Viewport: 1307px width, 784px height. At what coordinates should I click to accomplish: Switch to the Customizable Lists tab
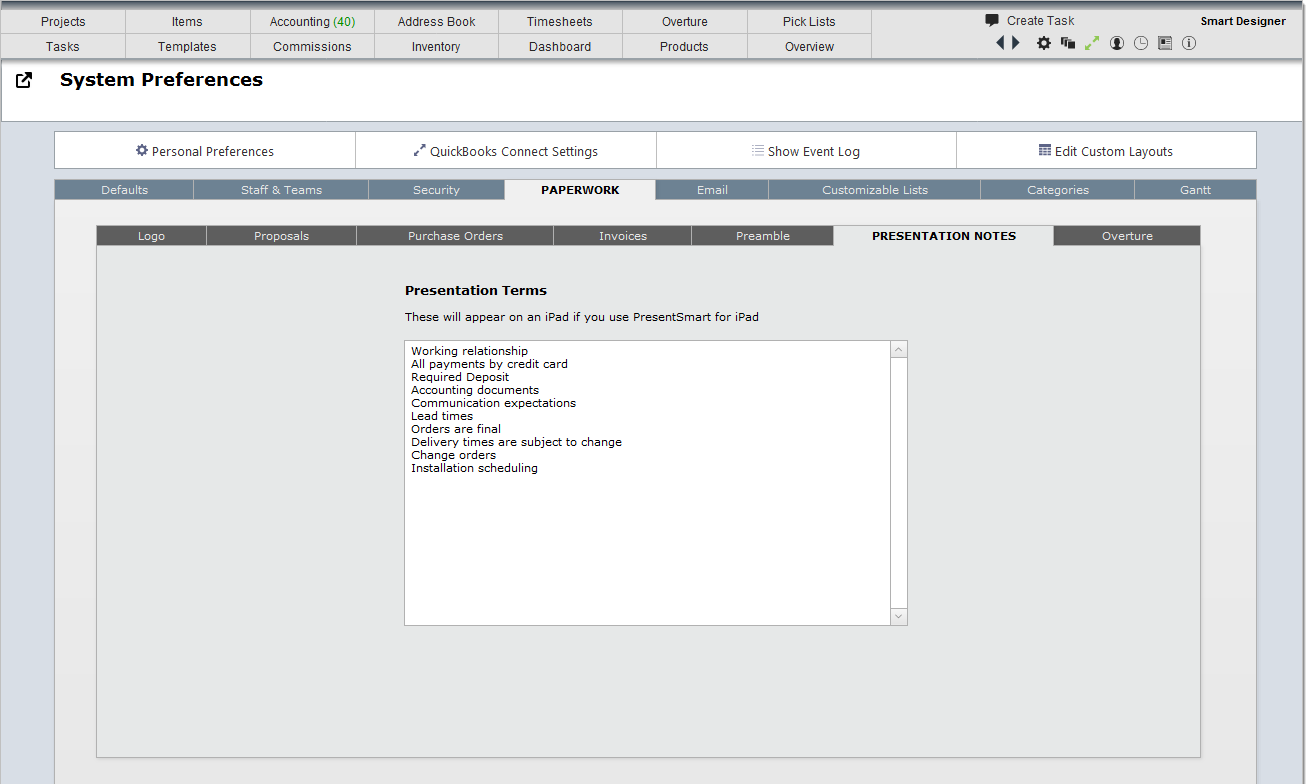click(875, 190)
